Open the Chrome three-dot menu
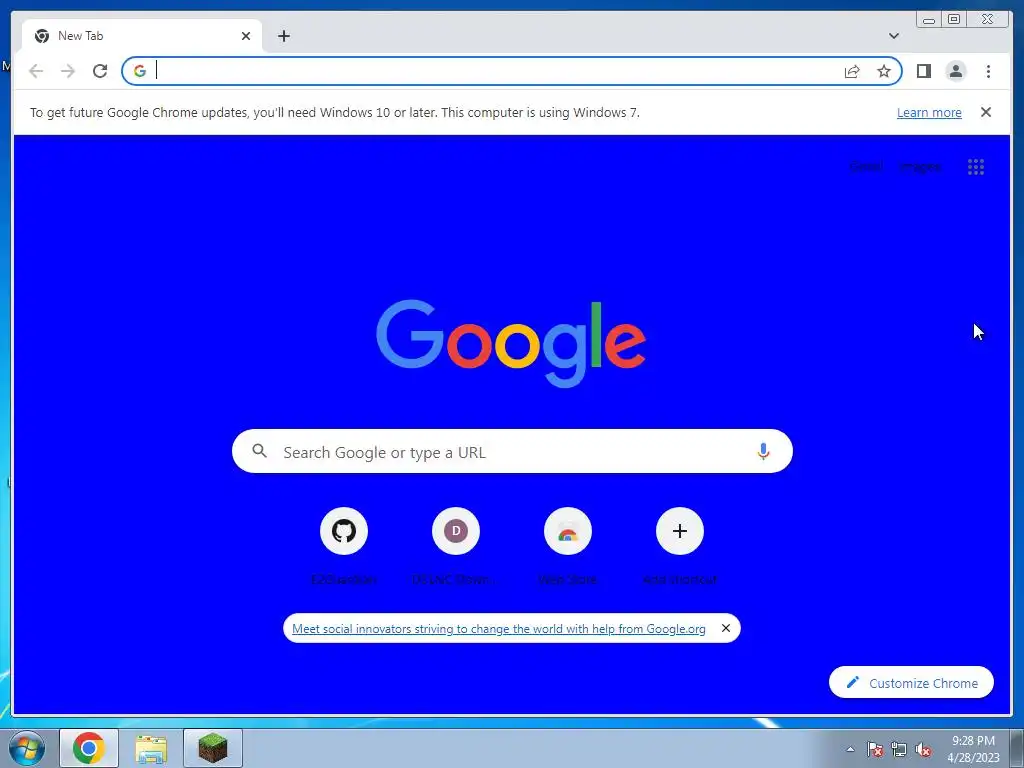Image resolution: width=1024 pixels, height=768 pixels. pos(988,71)
